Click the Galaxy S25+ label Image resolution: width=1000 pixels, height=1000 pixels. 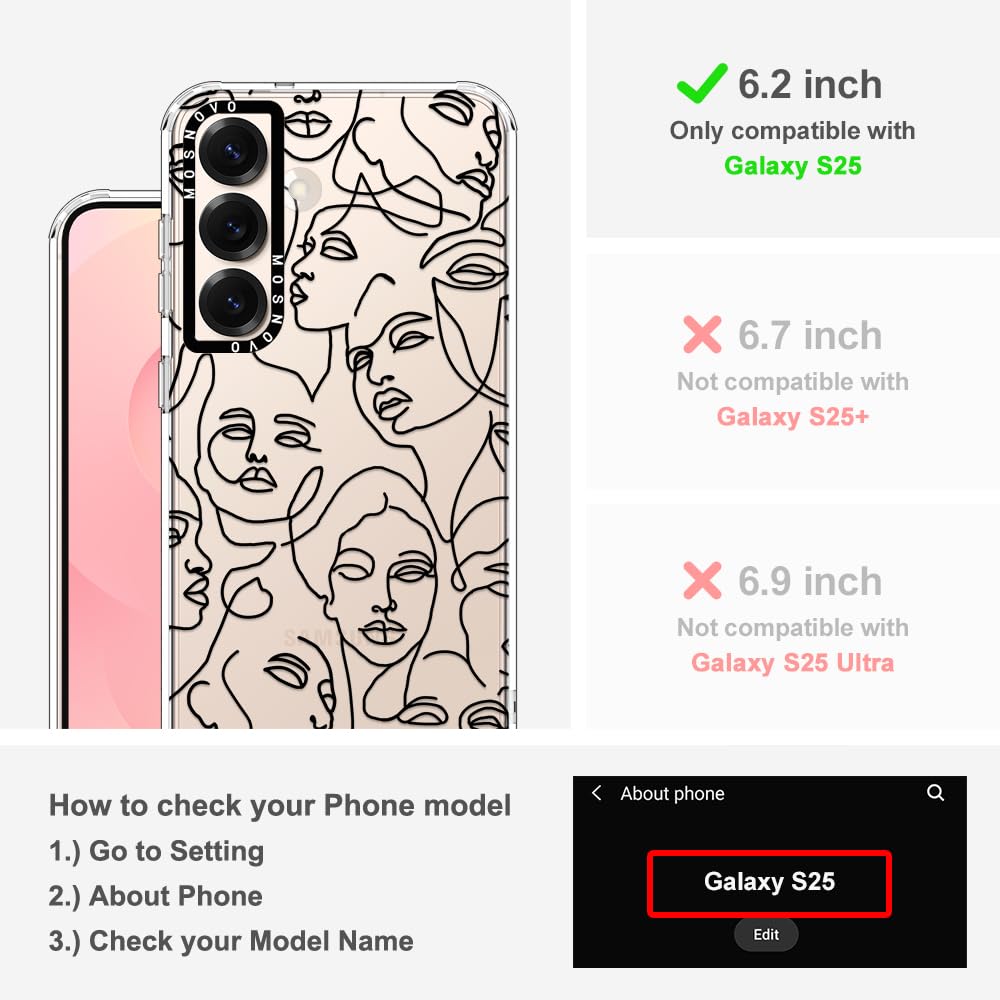(793, 416)
